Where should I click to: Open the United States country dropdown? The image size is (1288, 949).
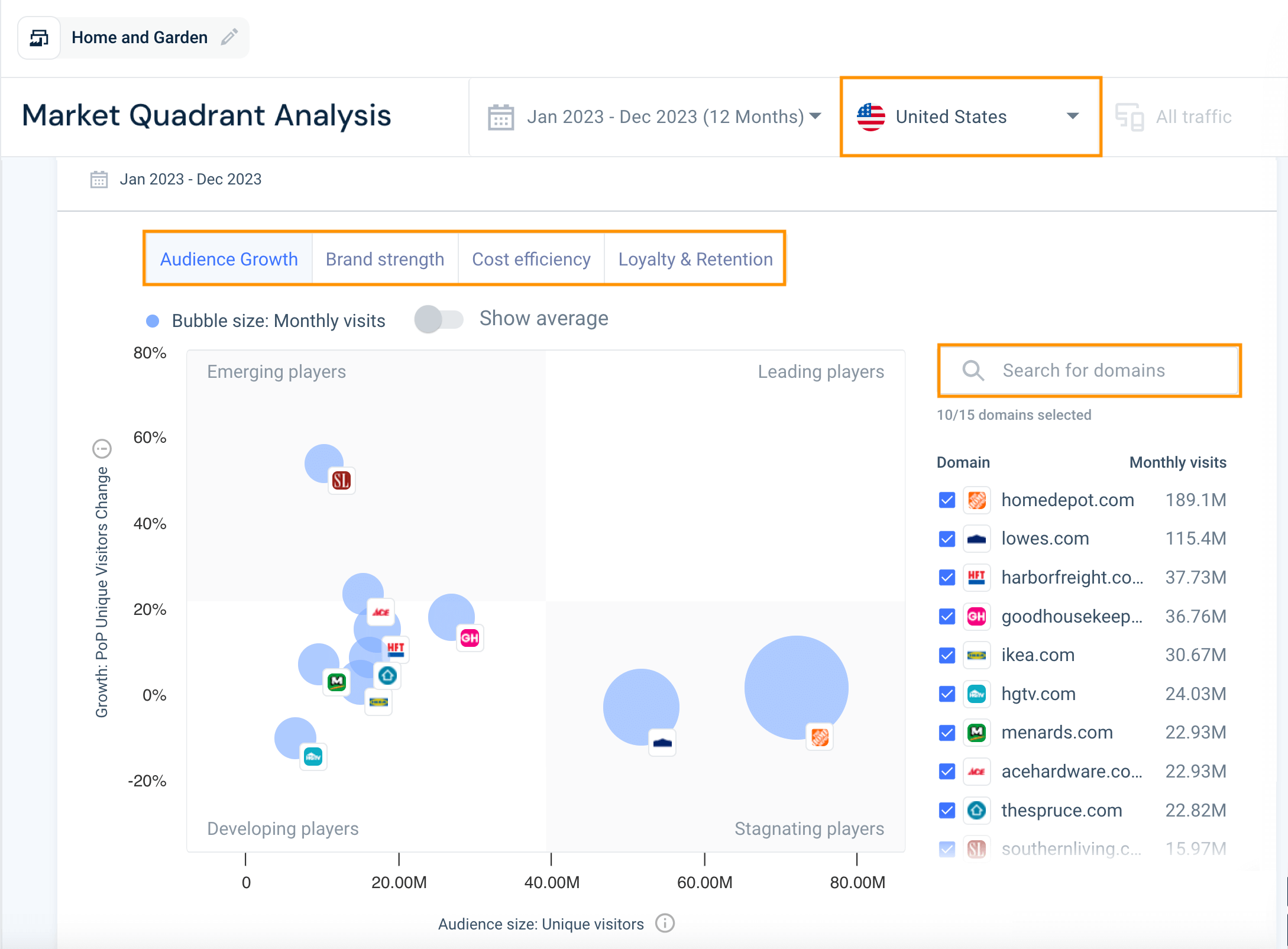970,116
